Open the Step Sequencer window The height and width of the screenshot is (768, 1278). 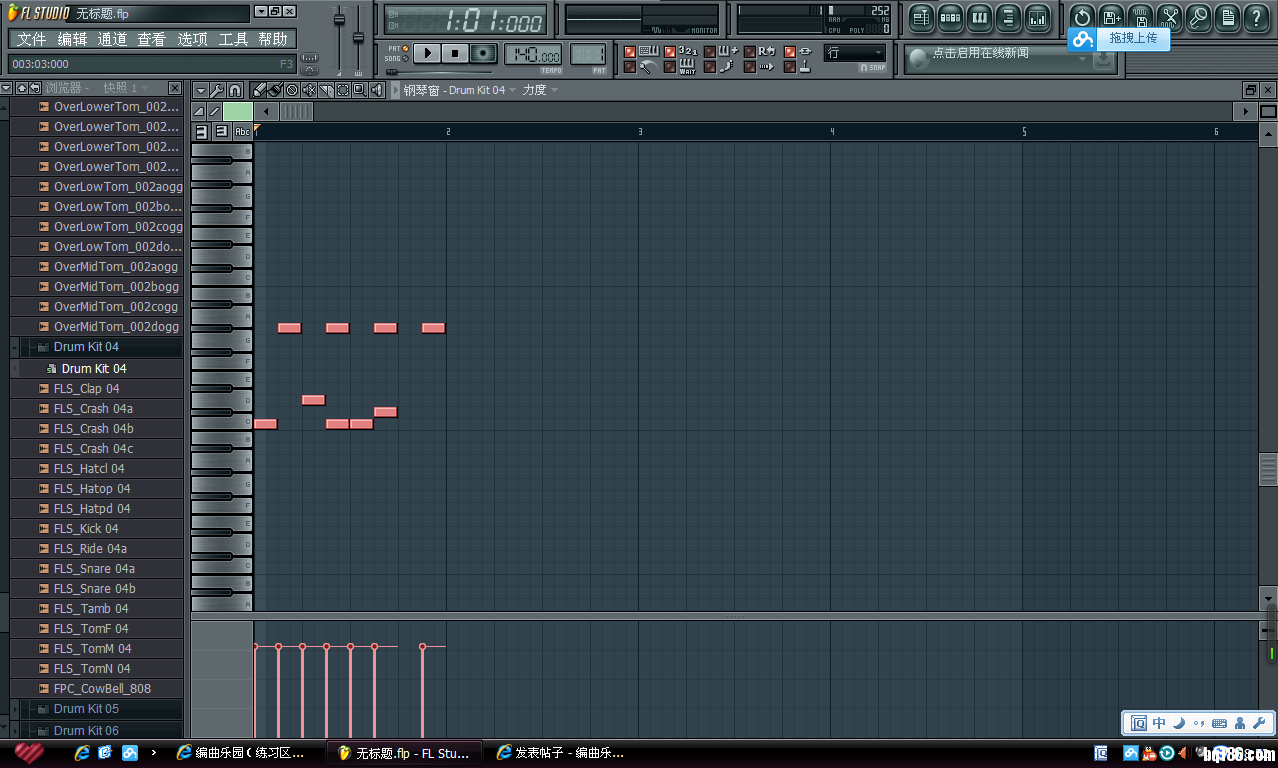click(950, 17)
